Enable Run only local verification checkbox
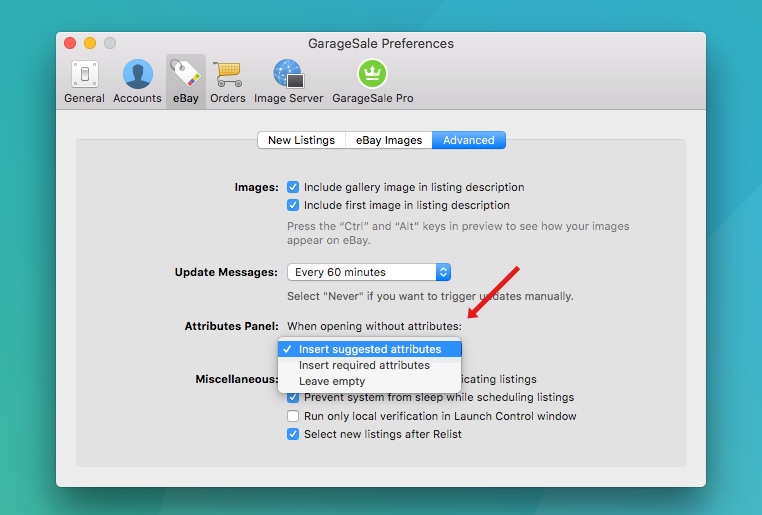The image size is (762, 515). [x=293, y=416]
